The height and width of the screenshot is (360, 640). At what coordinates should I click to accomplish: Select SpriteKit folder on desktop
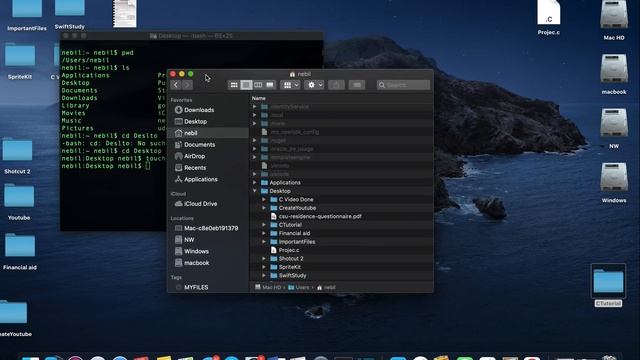(20, 60)
